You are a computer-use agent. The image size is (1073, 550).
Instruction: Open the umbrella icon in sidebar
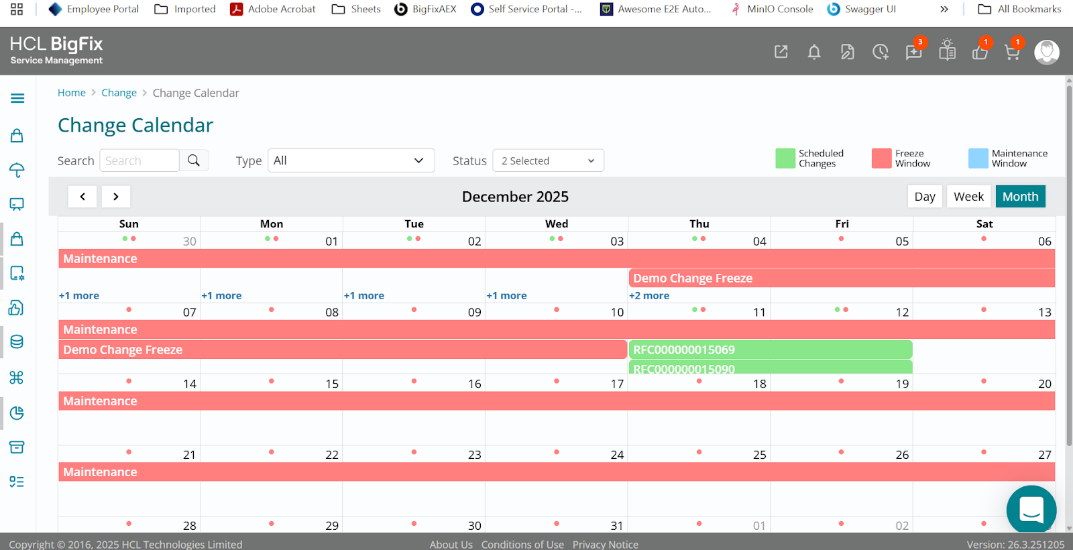17,170
